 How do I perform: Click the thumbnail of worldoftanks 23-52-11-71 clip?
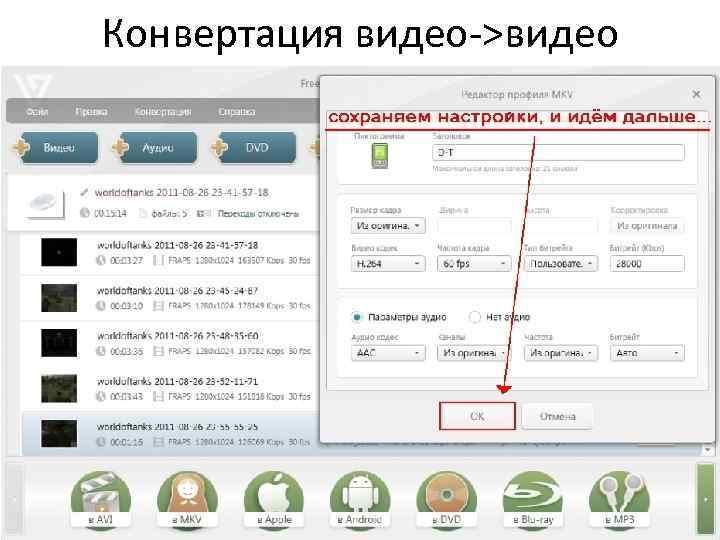(x=59, y=388)
